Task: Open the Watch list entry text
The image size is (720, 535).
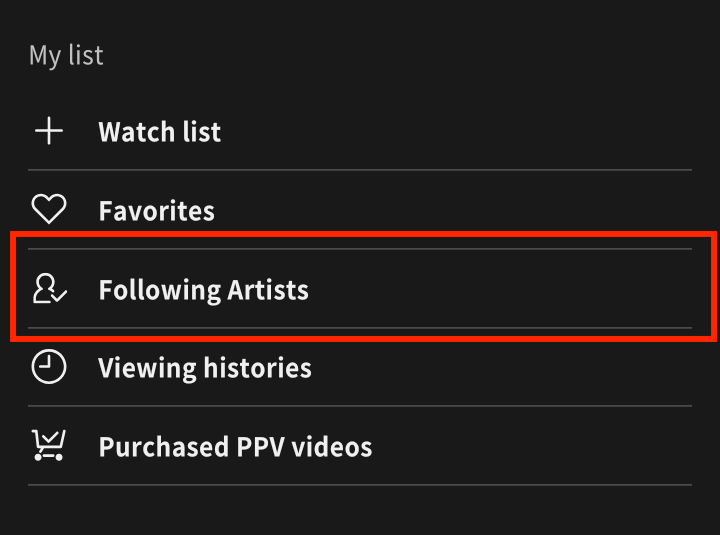Action: pyautogui.click(x=159, y=132)
